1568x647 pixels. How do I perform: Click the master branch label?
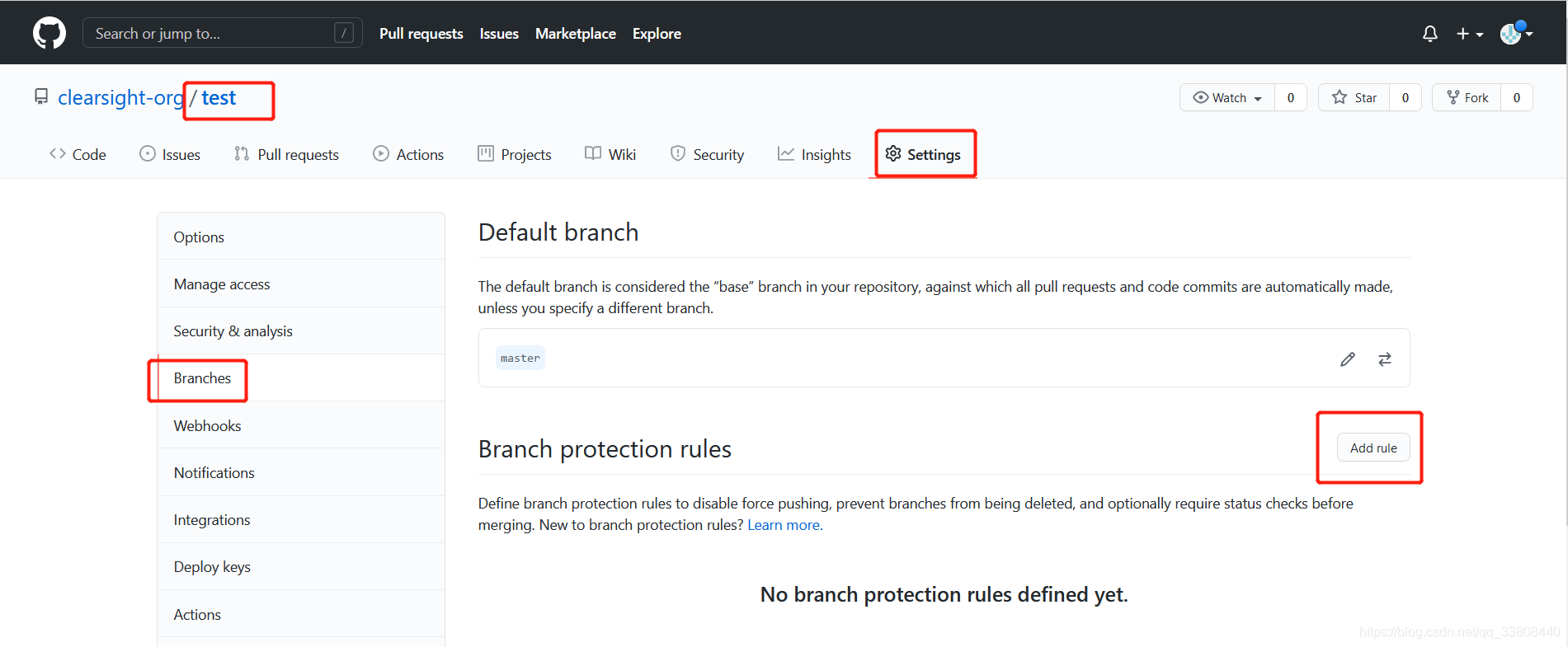pyautogui.click(x=520, y=358)
